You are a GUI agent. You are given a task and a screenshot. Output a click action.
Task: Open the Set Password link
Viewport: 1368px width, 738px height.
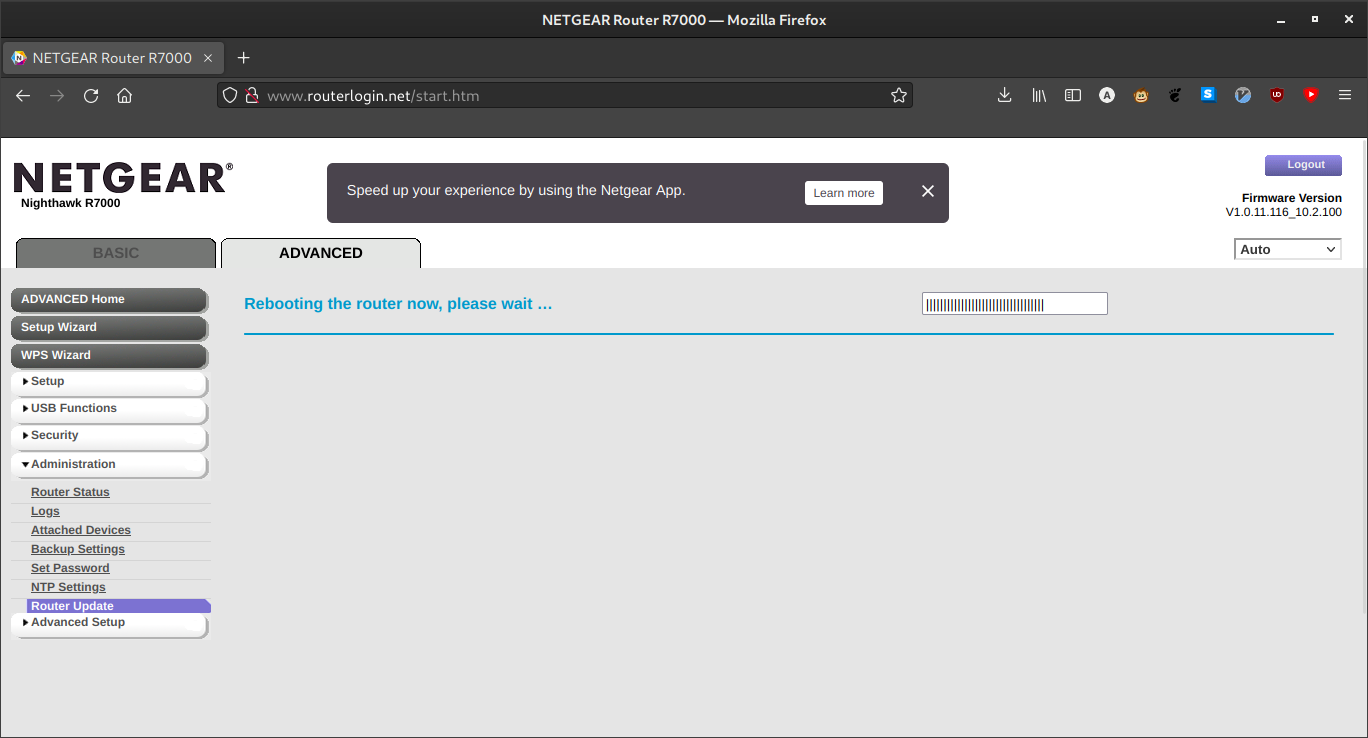pyautogui.click(x=70, y=568)
